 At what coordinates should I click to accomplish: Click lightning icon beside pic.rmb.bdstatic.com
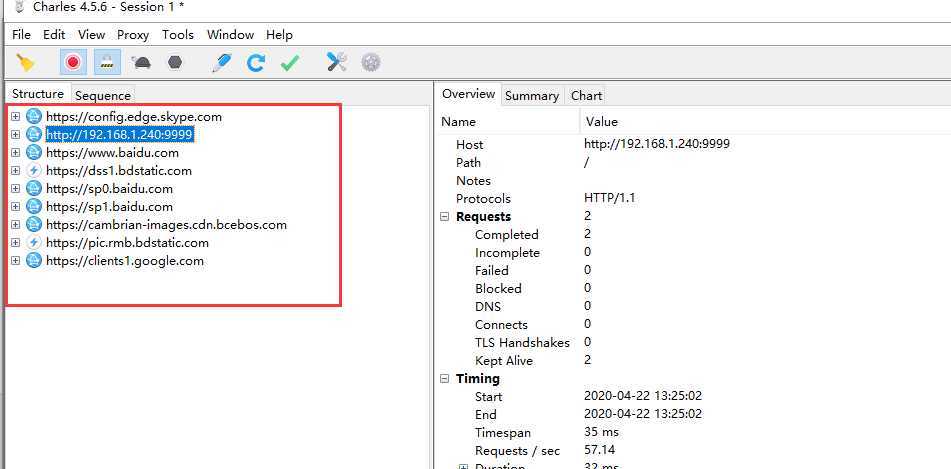point(34,243)
